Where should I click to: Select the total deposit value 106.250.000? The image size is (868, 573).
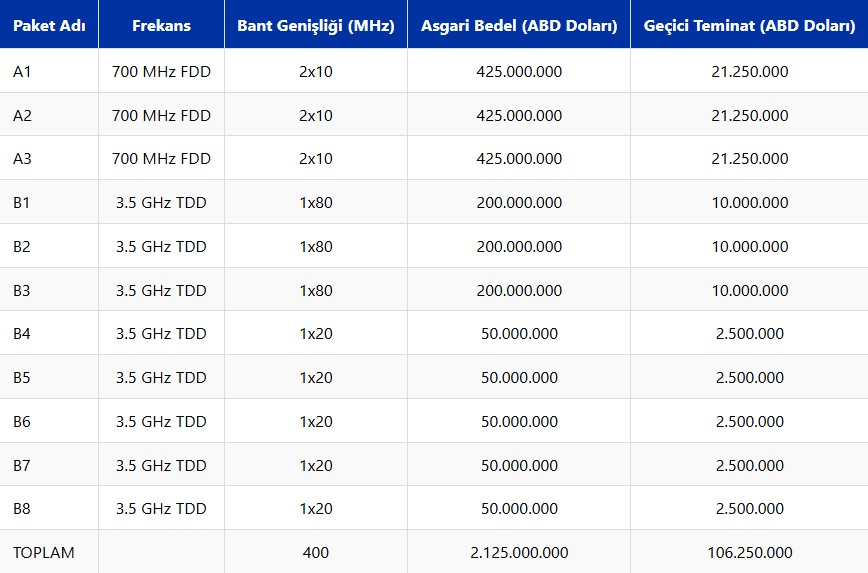749,553
